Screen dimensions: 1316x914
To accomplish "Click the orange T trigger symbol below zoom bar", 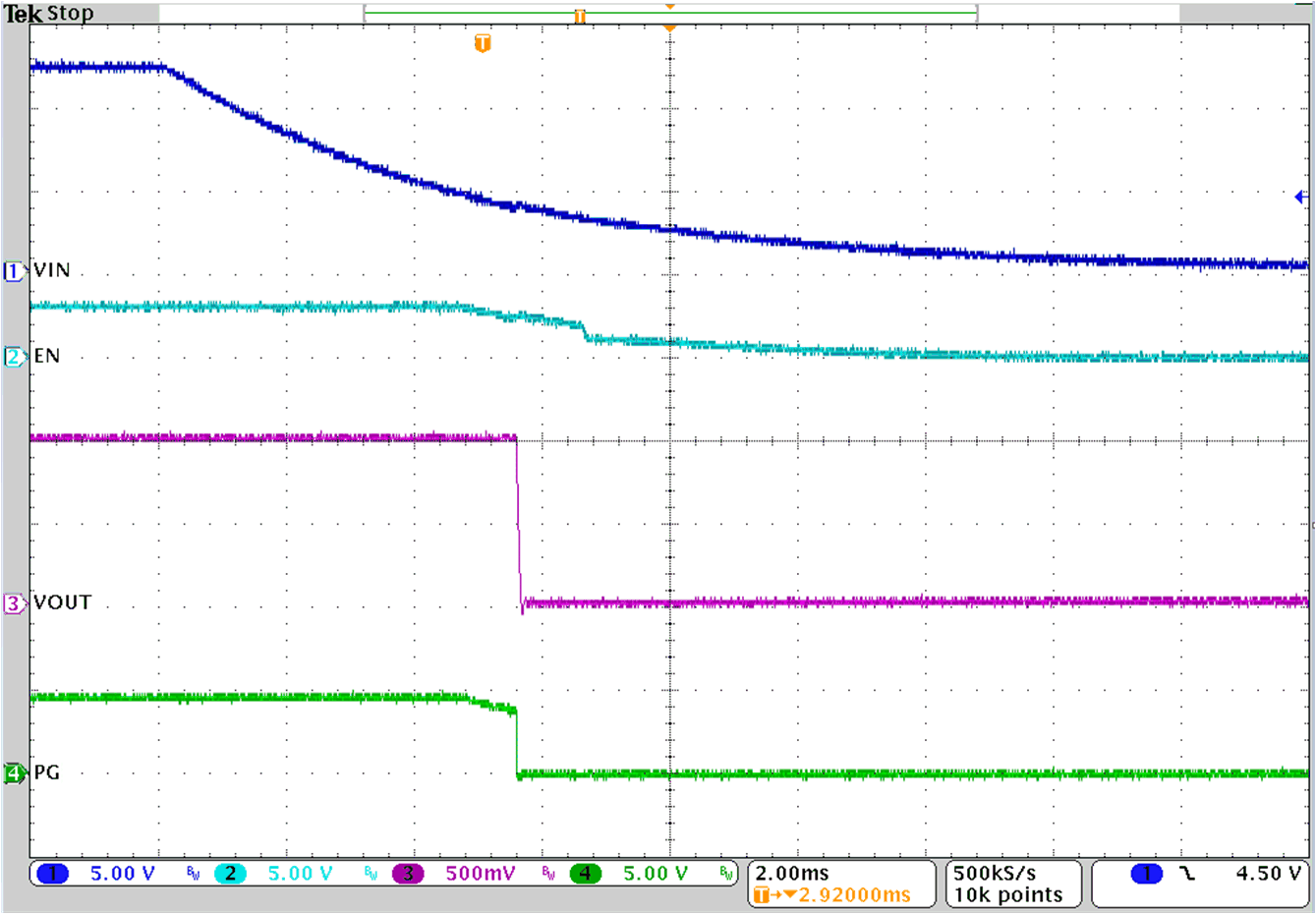I will [481, 43].
